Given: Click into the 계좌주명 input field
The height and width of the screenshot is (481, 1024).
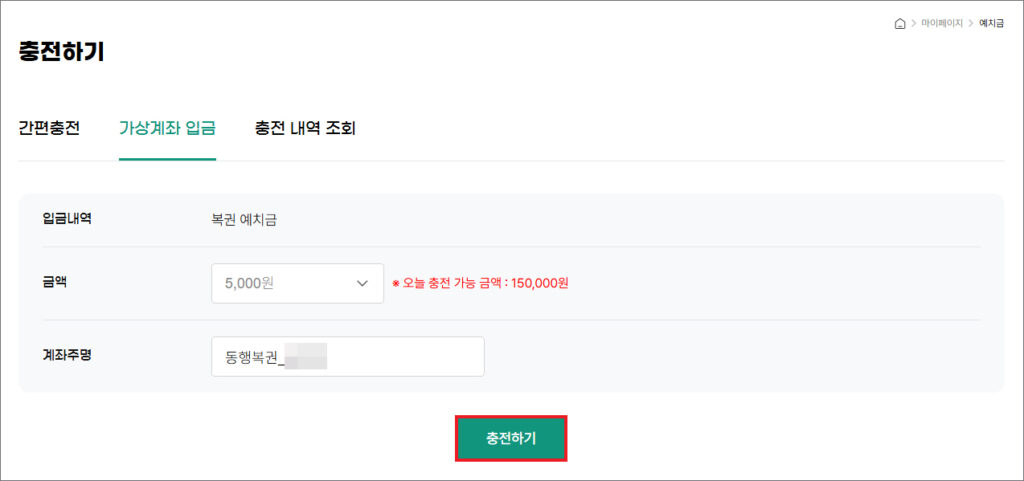Looking at the screenshot, I should click(400, 356).
